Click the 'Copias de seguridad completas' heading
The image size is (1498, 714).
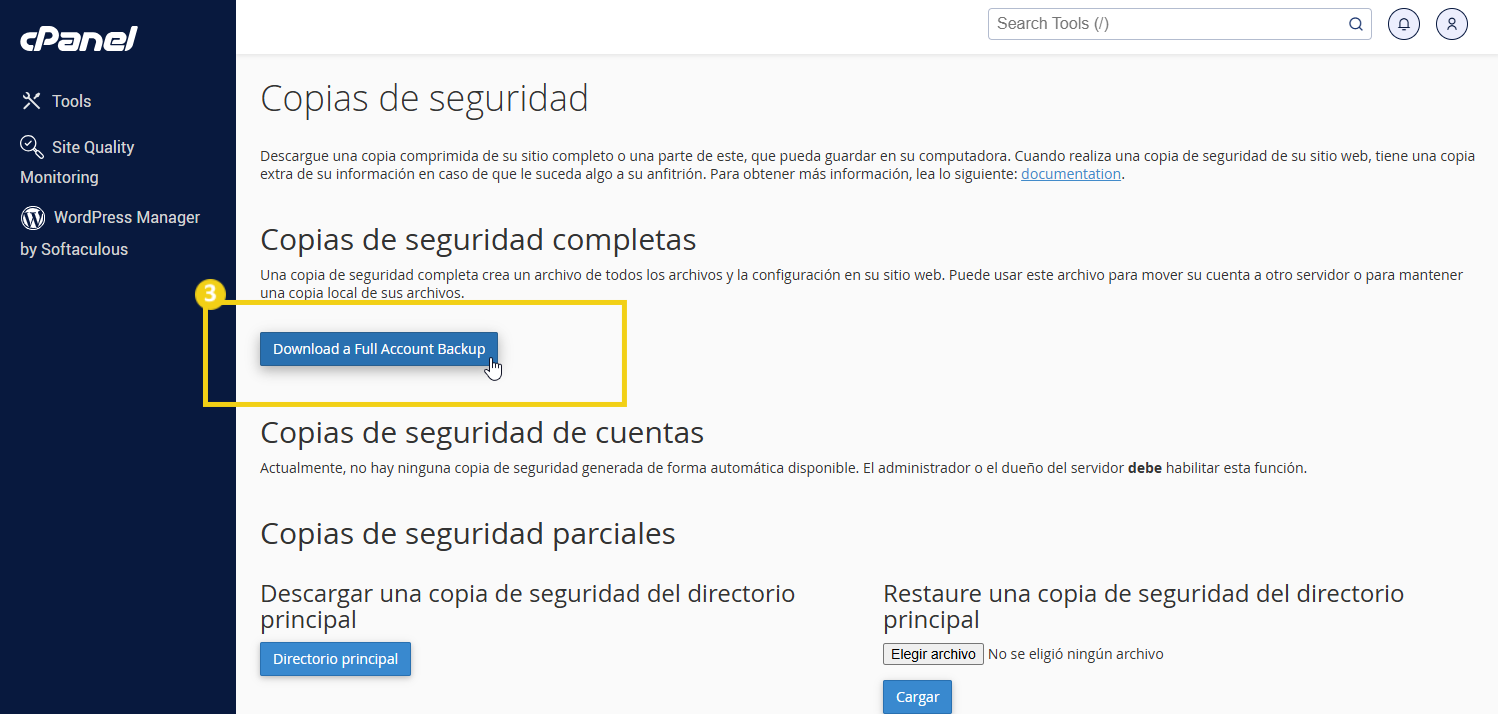[478, 240]
